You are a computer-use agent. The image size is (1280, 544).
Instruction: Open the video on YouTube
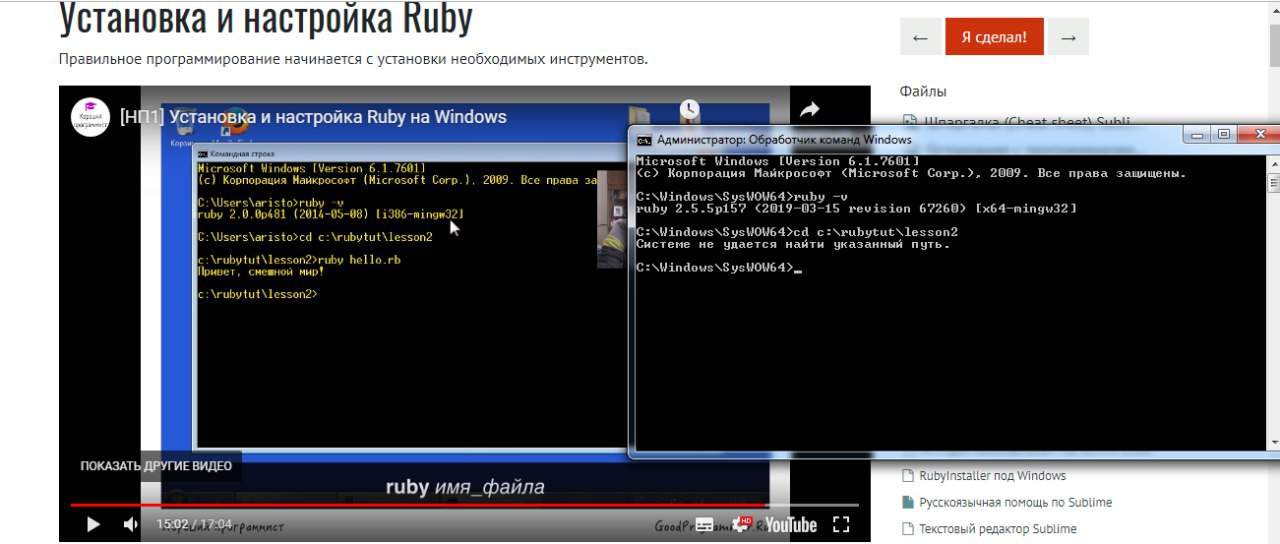pyautogui.click(x=791, y=524)
